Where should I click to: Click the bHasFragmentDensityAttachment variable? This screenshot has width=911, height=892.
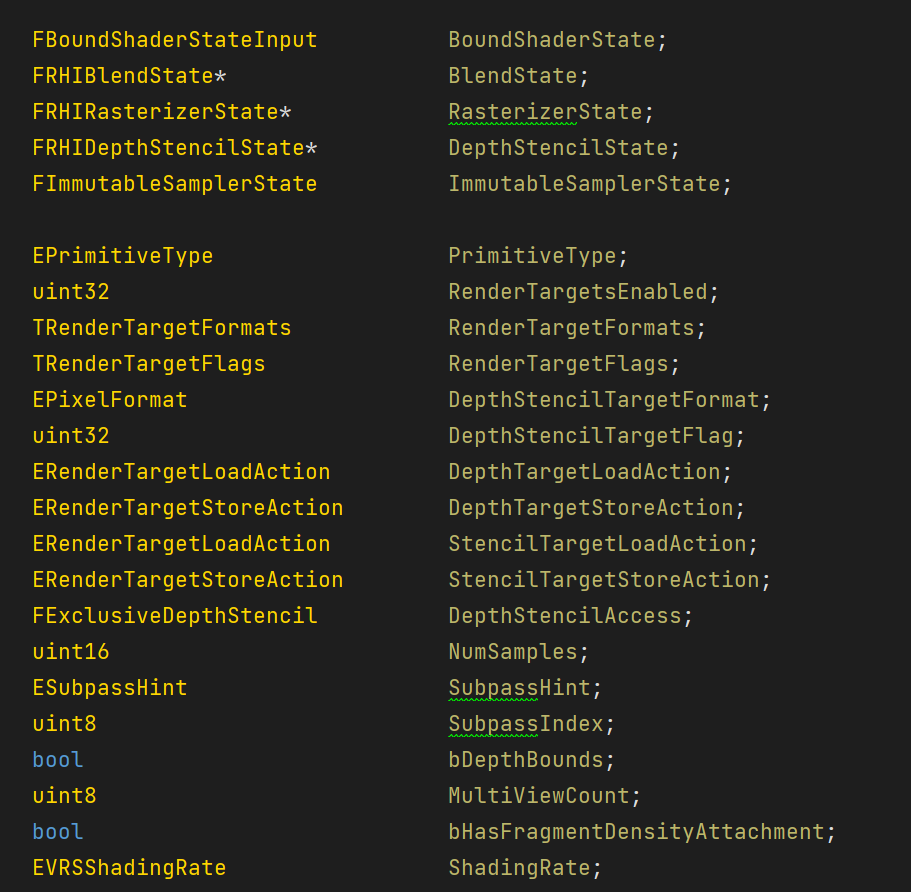[635, 832]
